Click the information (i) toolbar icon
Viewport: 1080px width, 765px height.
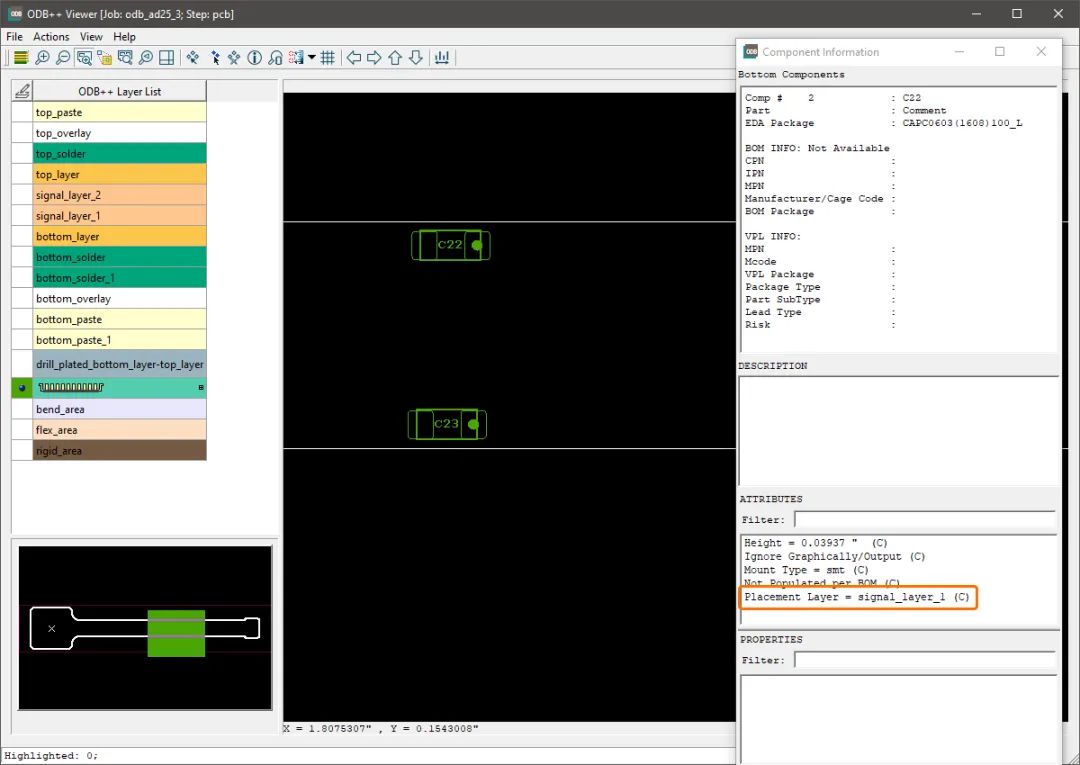pos(254,58)
